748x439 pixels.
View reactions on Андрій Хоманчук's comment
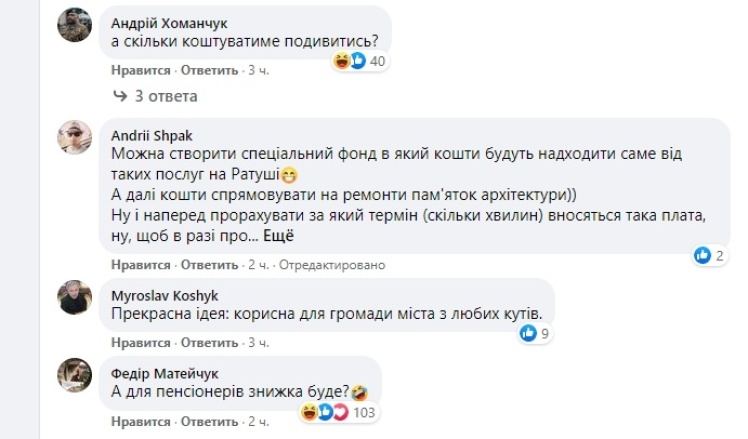pyautogui.click(x=360, y=62)
